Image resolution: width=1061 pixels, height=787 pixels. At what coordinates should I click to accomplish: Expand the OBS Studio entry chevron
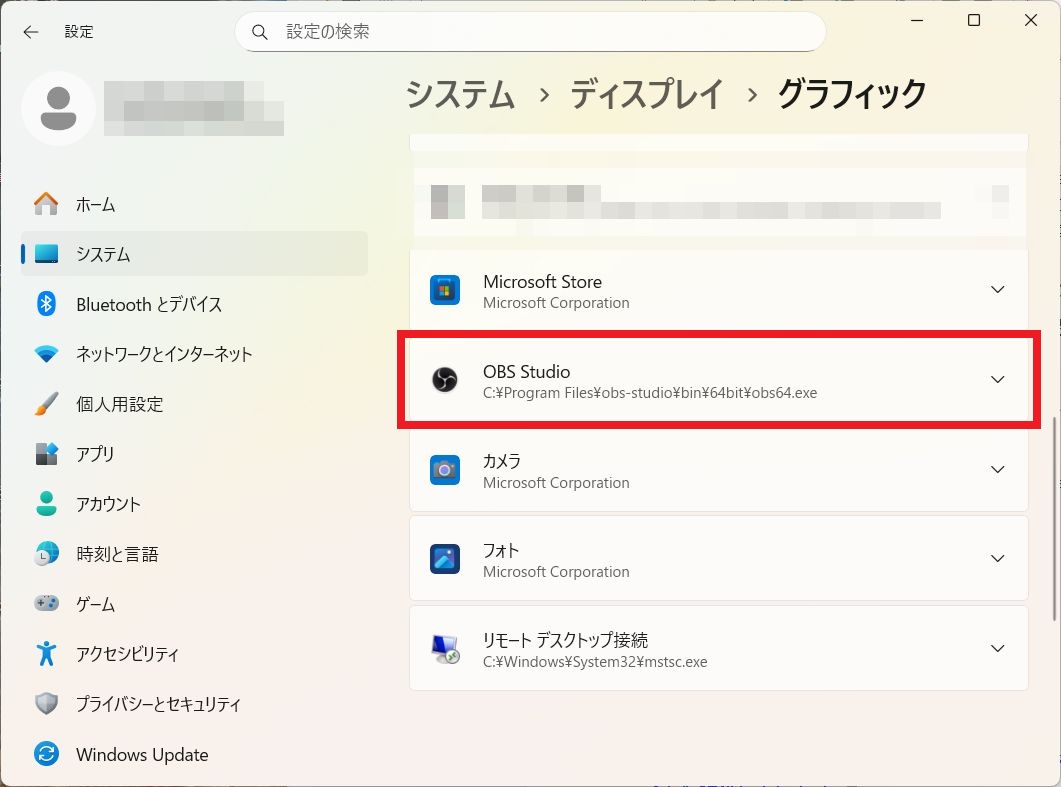[997, 379]
